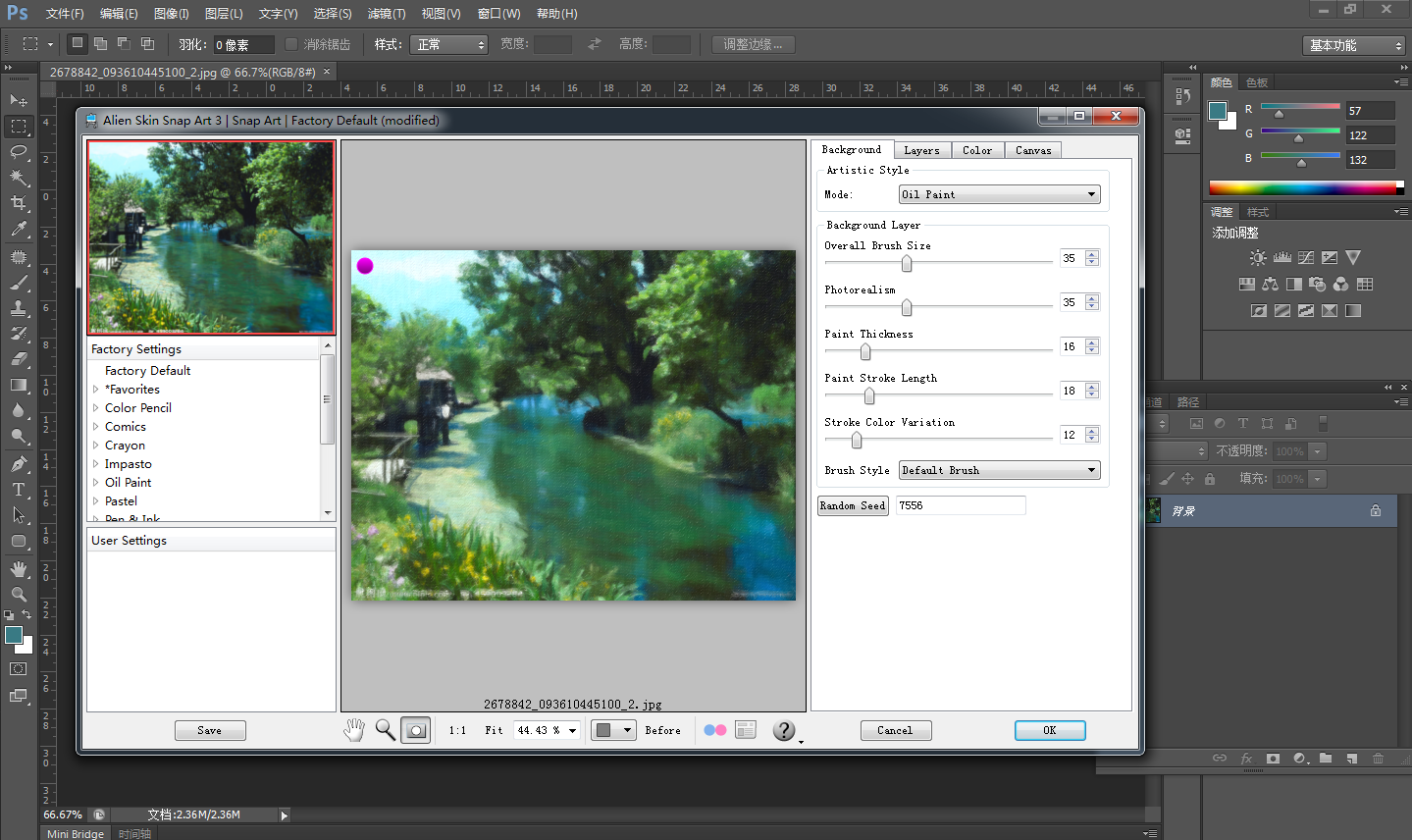Image resolution: width=1412 pixels, height=840 pixels.
Task: Click the preview split layout icon
Action: (746, 730)
